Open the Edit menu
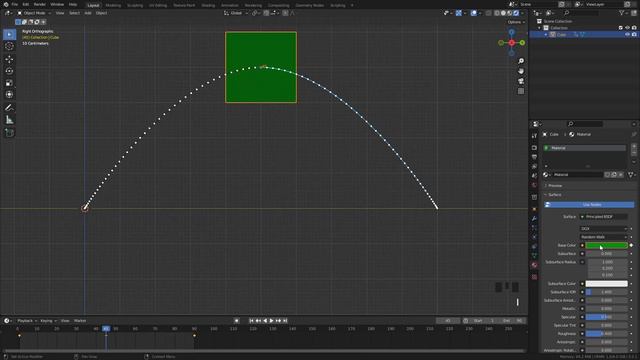This screenshot has width=640, height=360. [26, 4]
